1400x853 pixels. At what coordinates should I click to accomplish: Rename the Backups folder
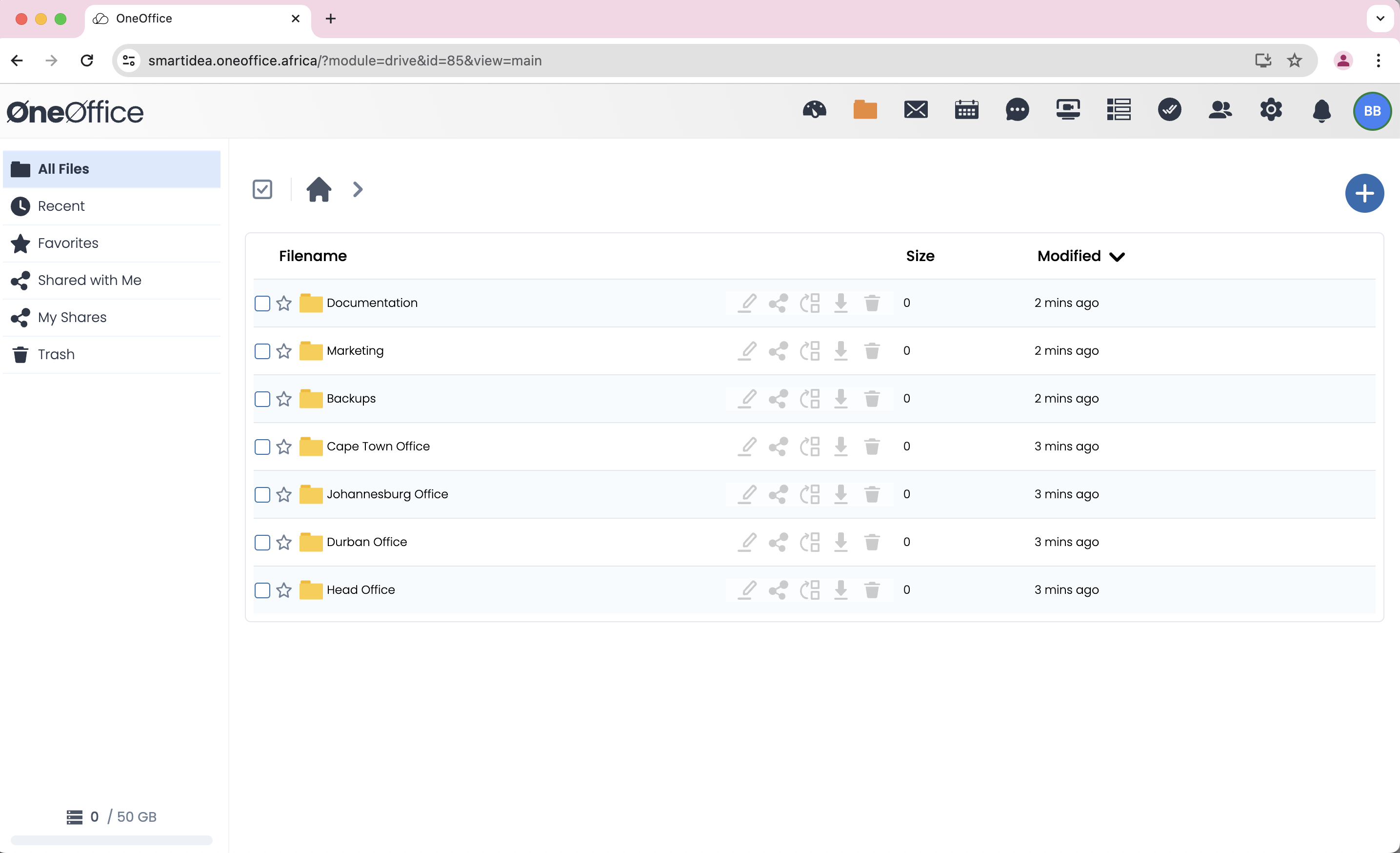[747, 398]
